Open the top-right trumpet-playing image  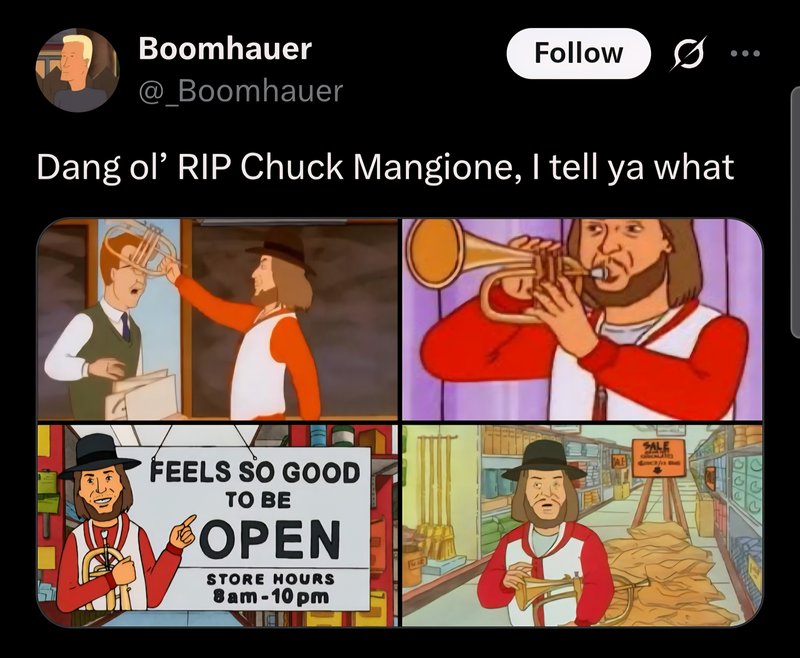point(582,319)
